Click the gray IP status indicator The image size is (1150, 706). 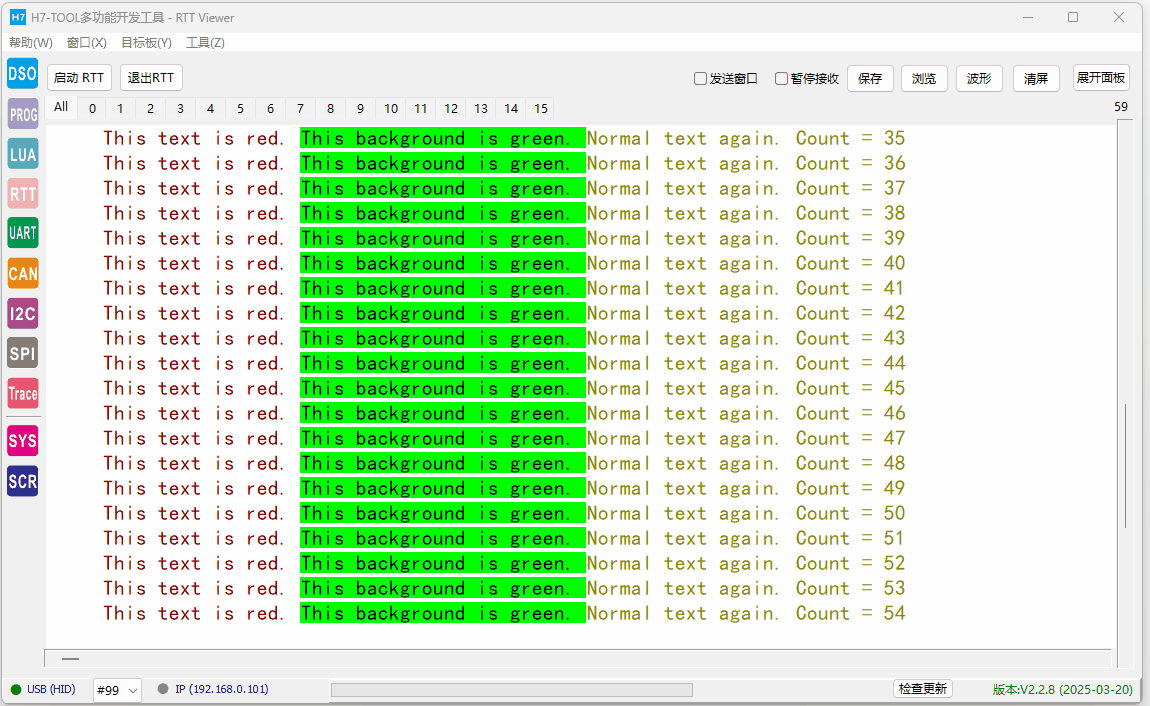163,688
